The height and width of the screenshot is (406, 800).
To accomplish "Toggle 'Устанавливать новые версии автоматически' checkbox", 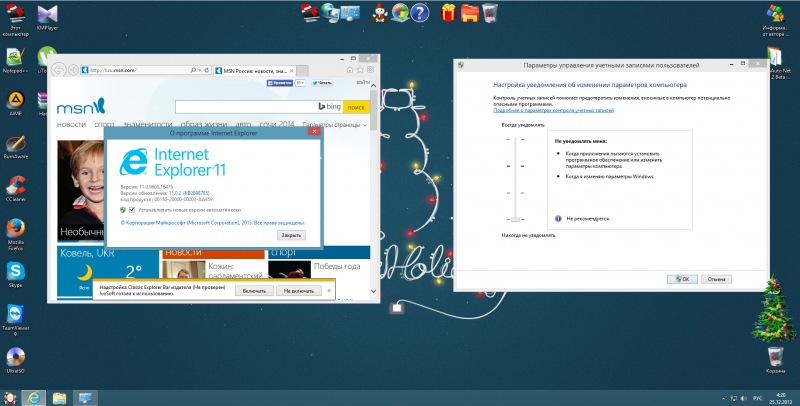I will pos(132,210).
